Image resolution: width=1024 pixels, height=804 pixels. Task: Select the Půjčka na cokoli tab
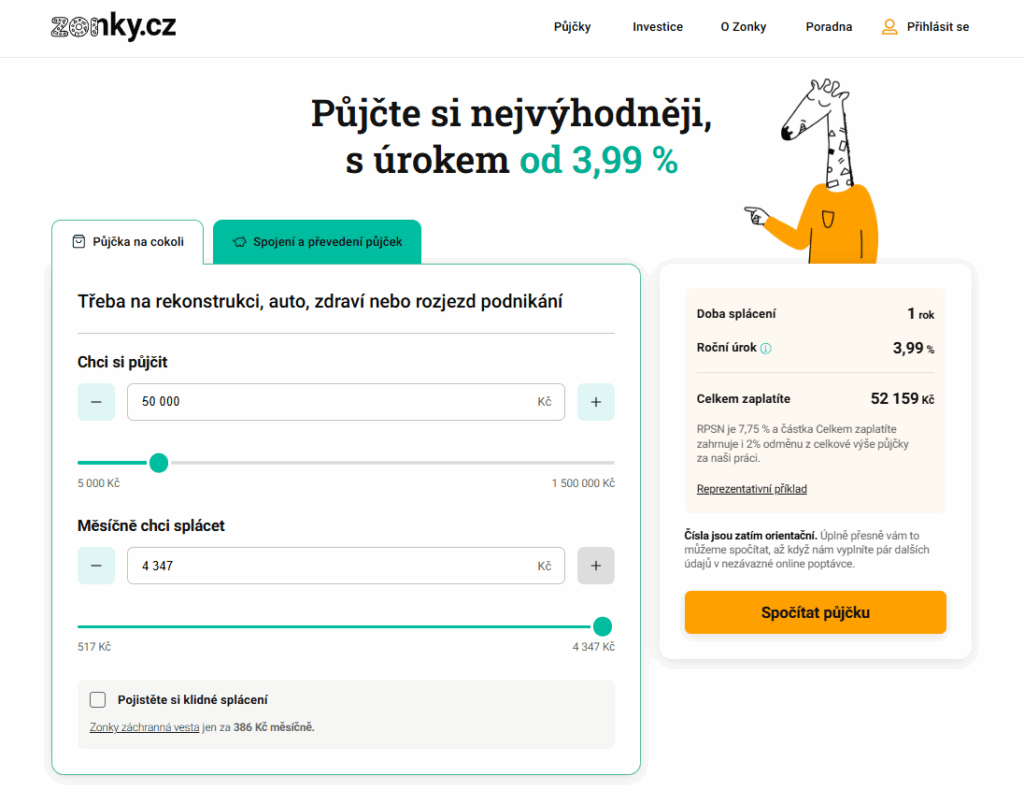128,242
